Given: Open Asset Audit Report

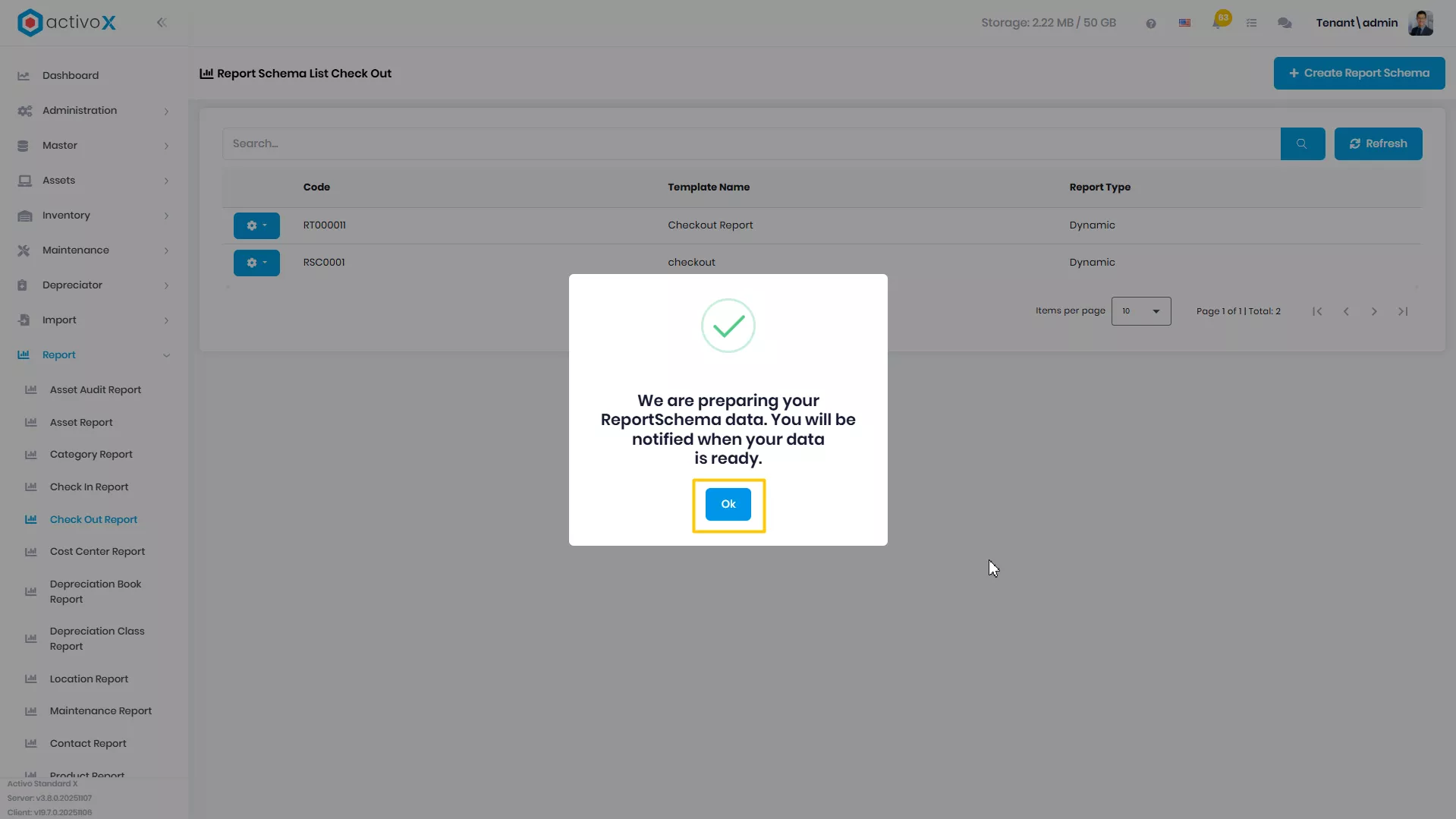Looking at the screenshot, I should click(x=96, y=390).
